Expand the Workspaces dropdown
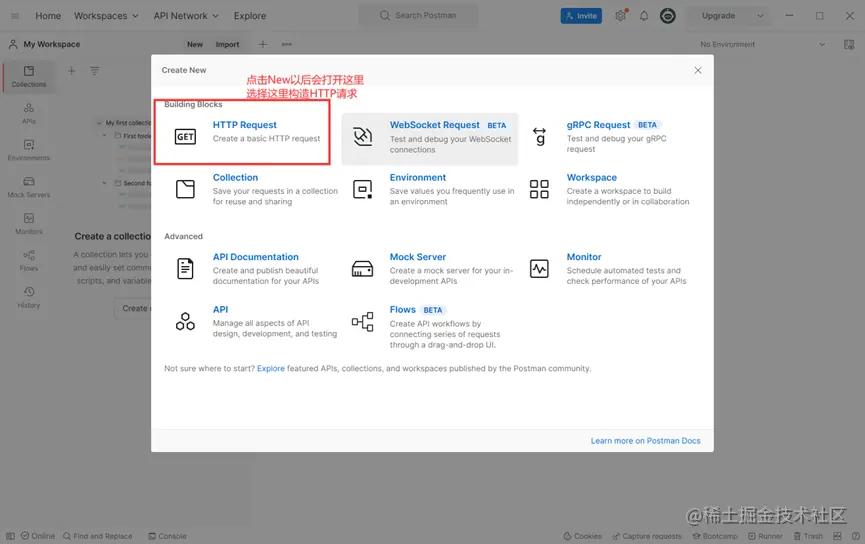 [106, 15]
